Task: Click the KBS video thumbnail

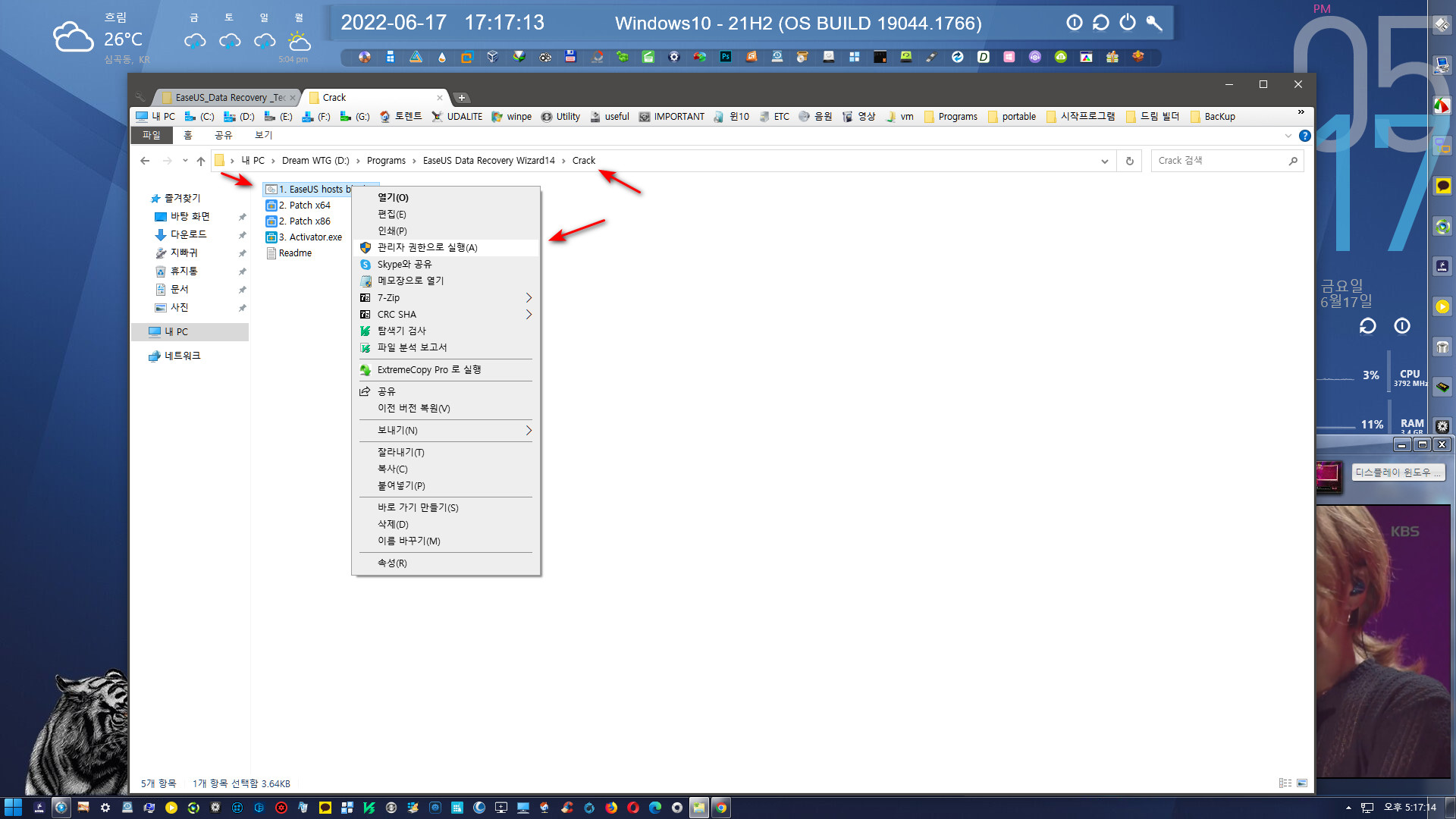Action: pos(1383,642)
